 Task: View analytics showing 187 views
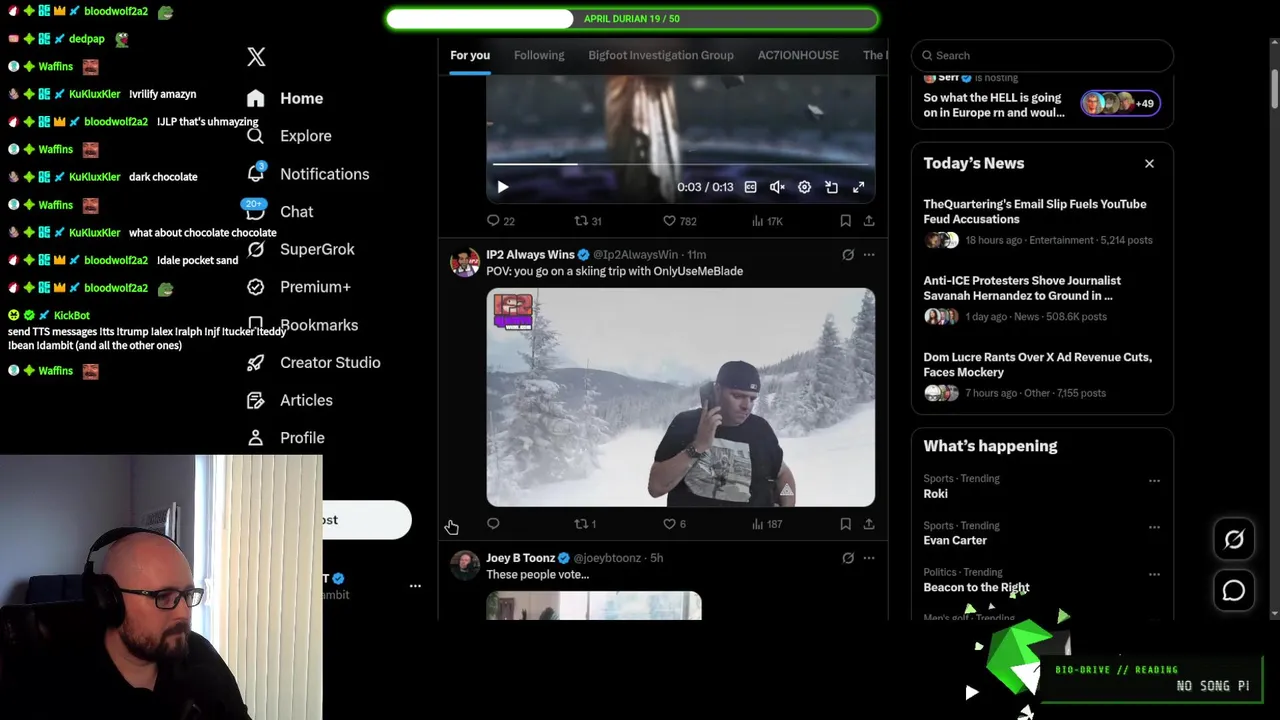tap(766, 524)
